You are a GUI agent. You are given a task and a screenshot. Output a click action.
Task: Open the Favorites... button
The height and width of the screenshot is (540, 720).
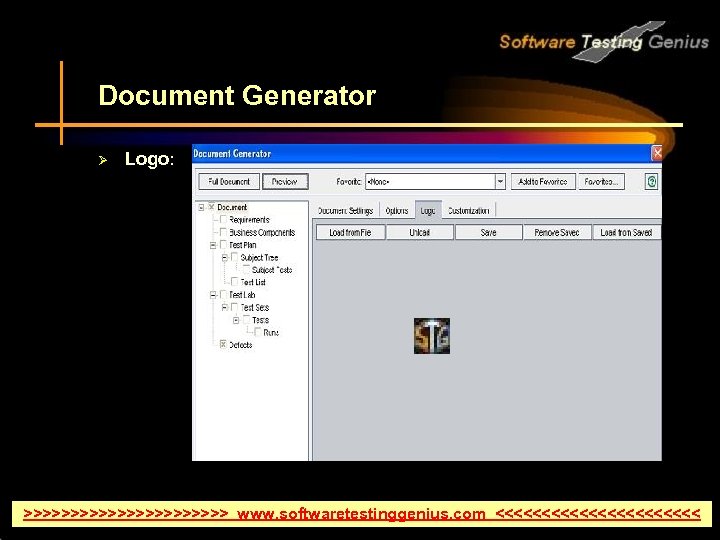[601, 181]
